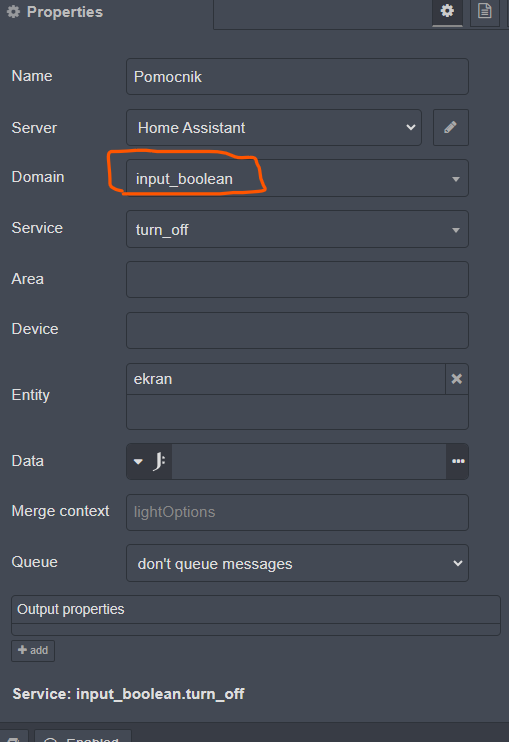Click the Merge context lightOptions field
This screenshot has width=509, height=742.
click(x=297, y=512)
